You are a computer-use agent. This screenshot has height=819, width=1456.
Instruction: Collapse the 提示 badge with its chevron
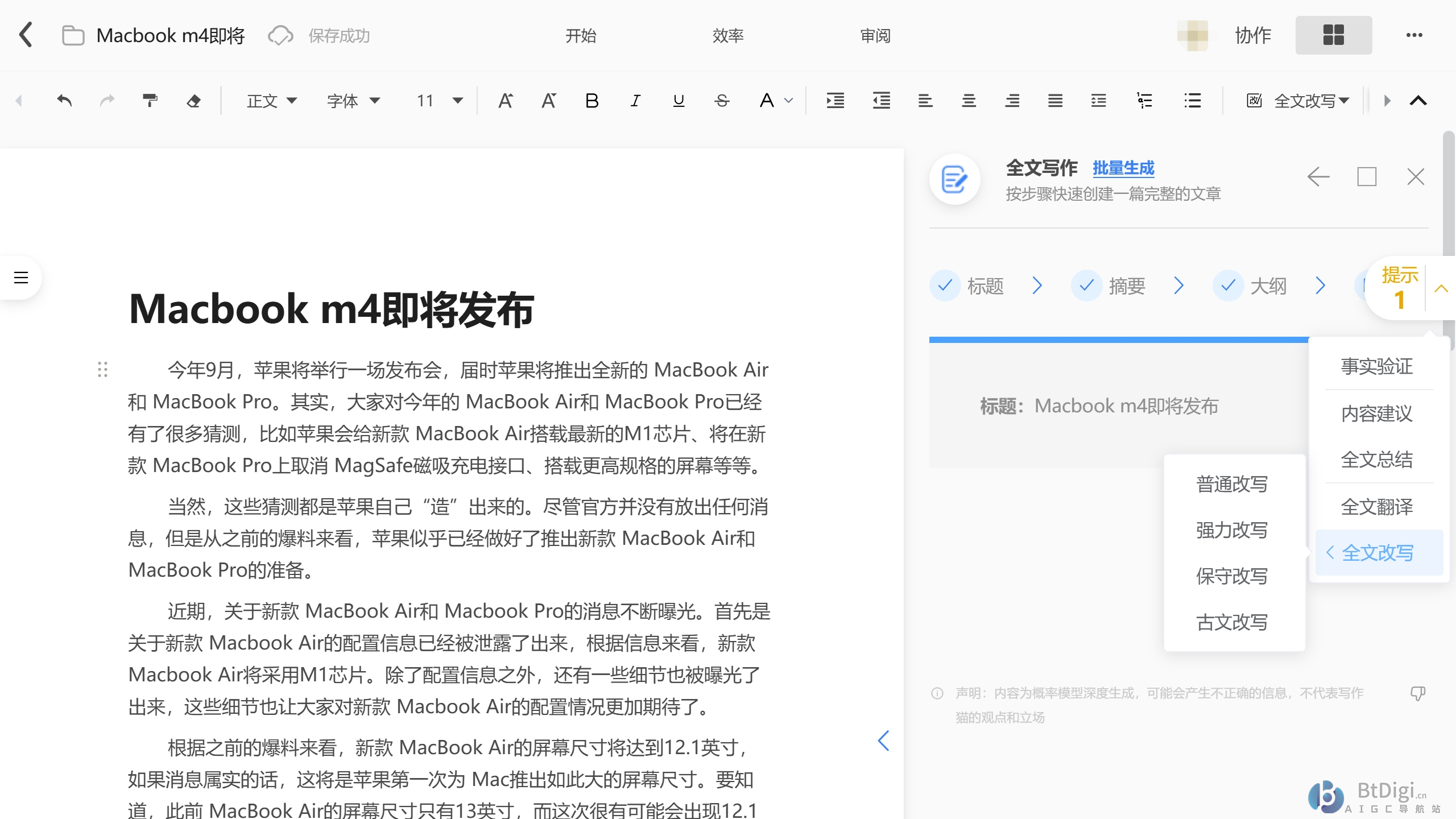[1441, 288]
